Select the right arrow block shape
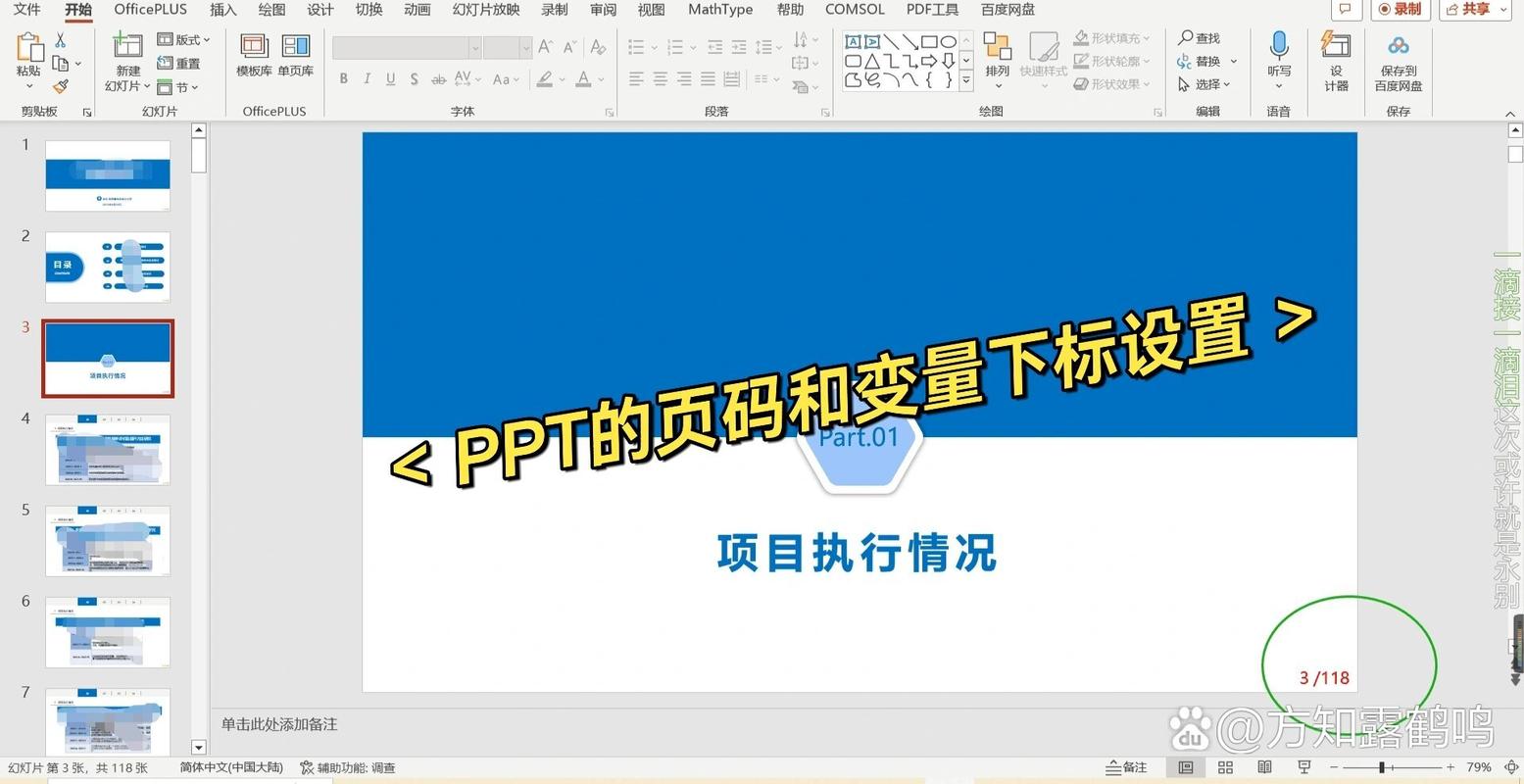Screen dimensions: 1524x784 (930, 61)
